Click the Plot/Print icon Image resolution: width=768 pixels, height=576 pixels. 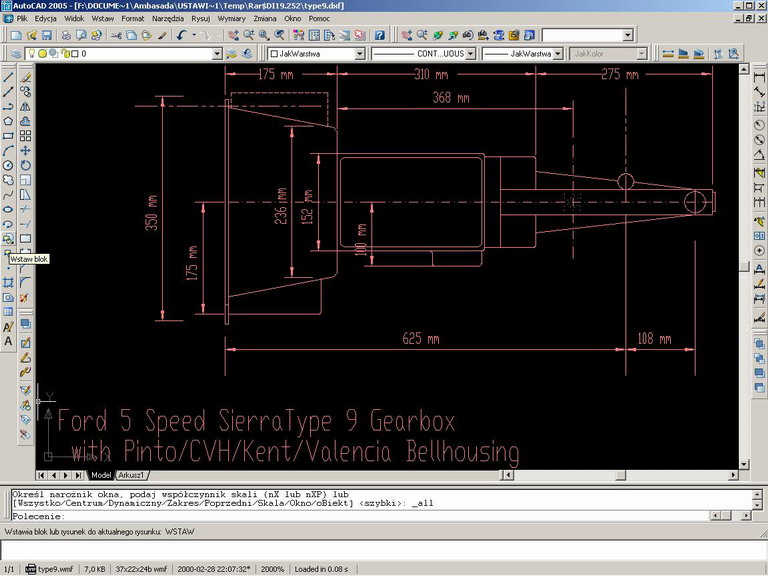(x=66, y=35)
